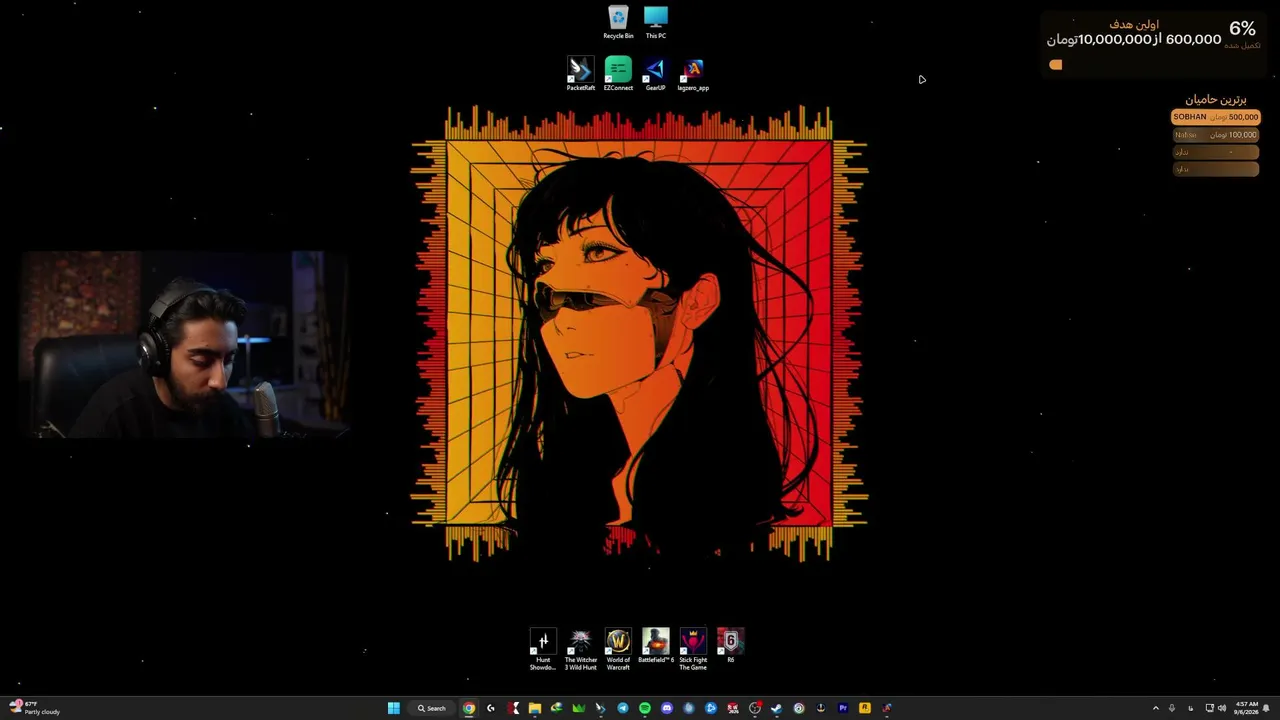Click the microphone icon in system tray
Image resolution: width=1280 pixels, height=720 pixels.
pyautogui.click(x=1172, y=708)
